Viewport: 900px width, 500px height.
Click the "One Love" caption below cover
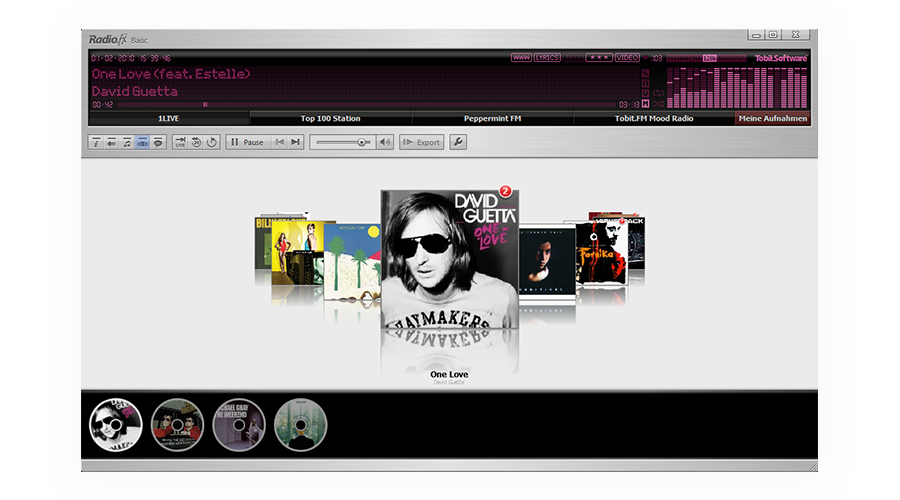(x=449, y=374)
